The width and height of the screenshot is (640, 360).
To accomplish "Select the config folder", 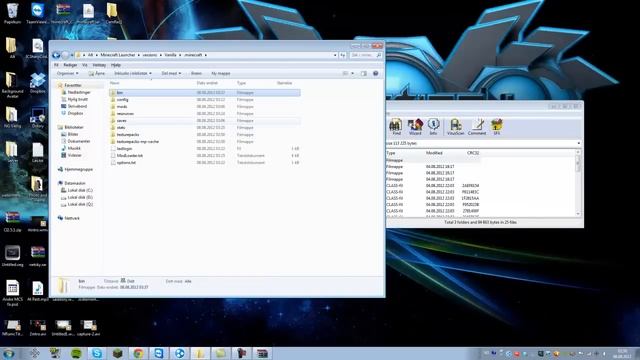I will 122,100.
